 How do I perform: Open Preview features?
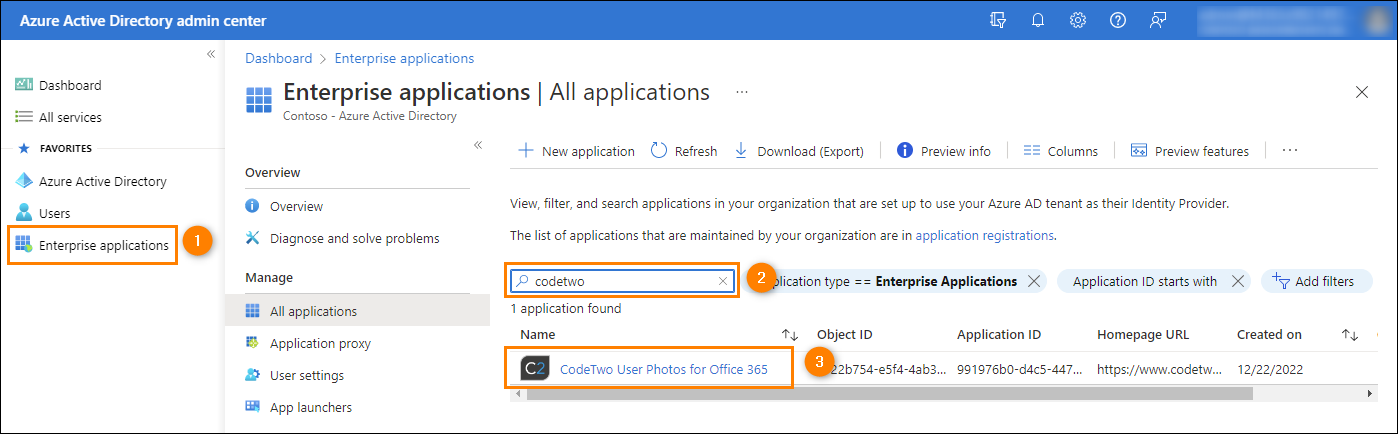(1189, 151)
